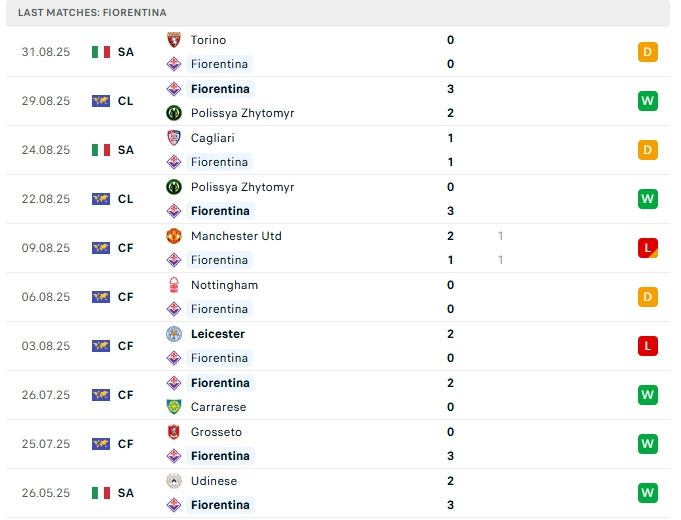Image resolution: width=681 pixels, height=520 pixels.
Task: Click the Leicester club crest icon
Action: 173,334
